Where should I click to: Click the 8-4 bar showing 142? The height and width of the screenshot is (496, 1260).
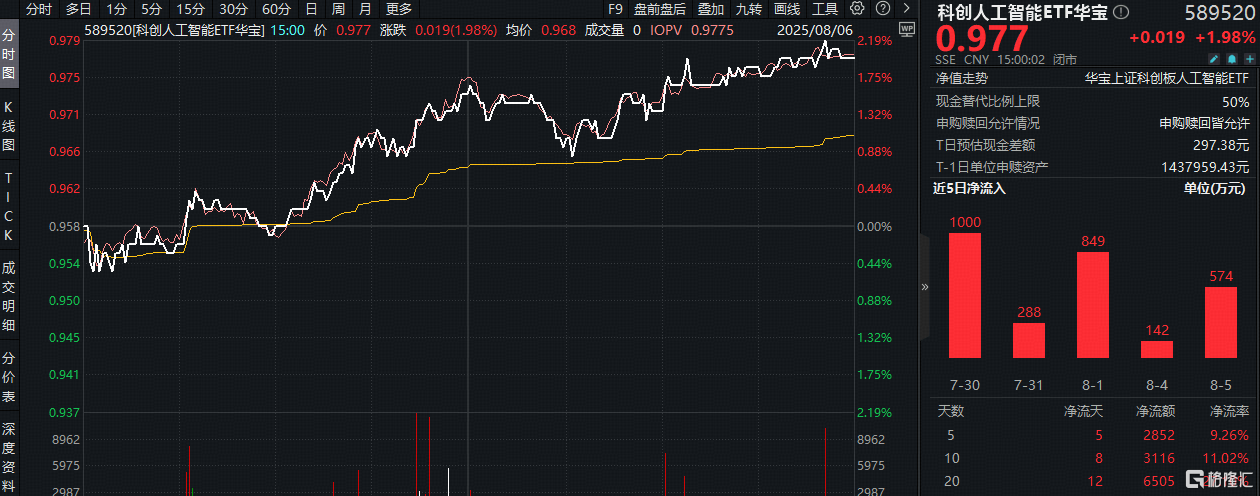pyautogui.click(x=1157, y=349)
